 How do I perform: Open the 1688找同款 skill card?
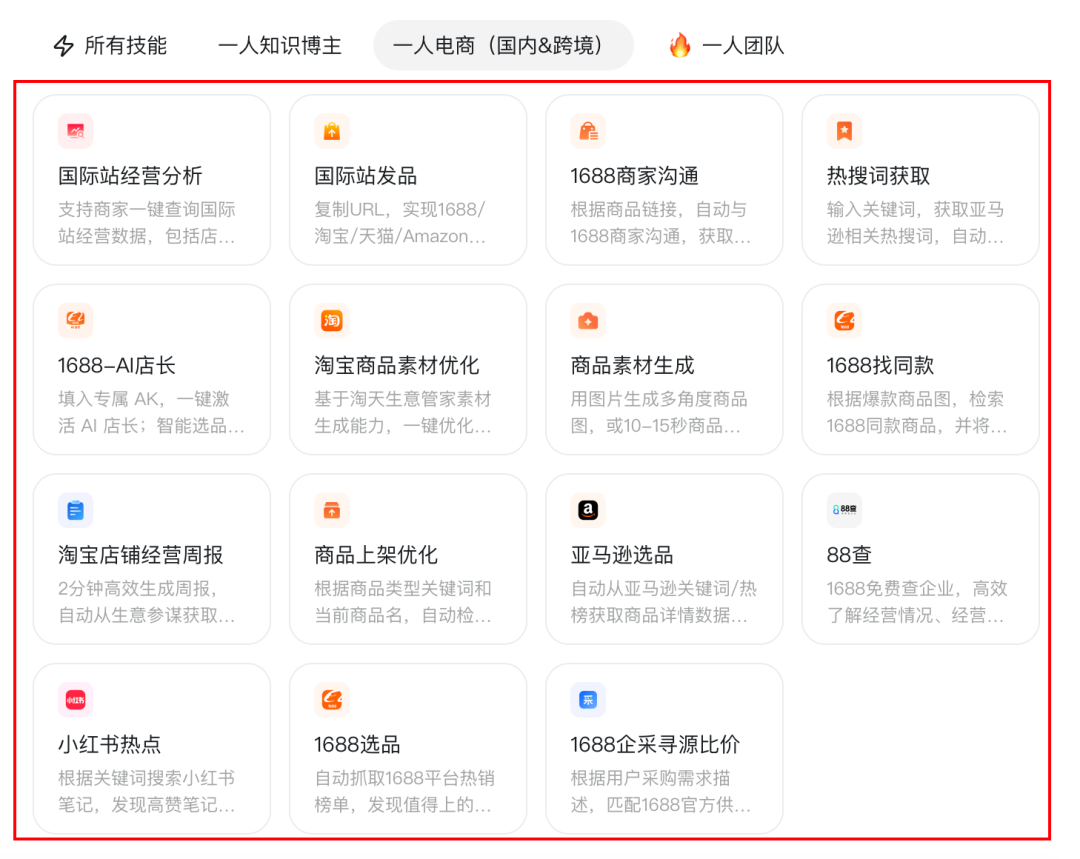pyautogui.click(x=920, y=370)
